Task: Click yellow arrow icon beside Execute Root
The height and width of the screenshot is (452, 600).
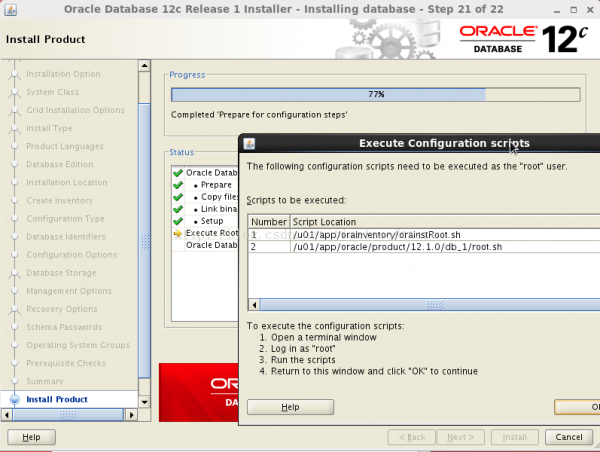Action: [x=178, y=233]
